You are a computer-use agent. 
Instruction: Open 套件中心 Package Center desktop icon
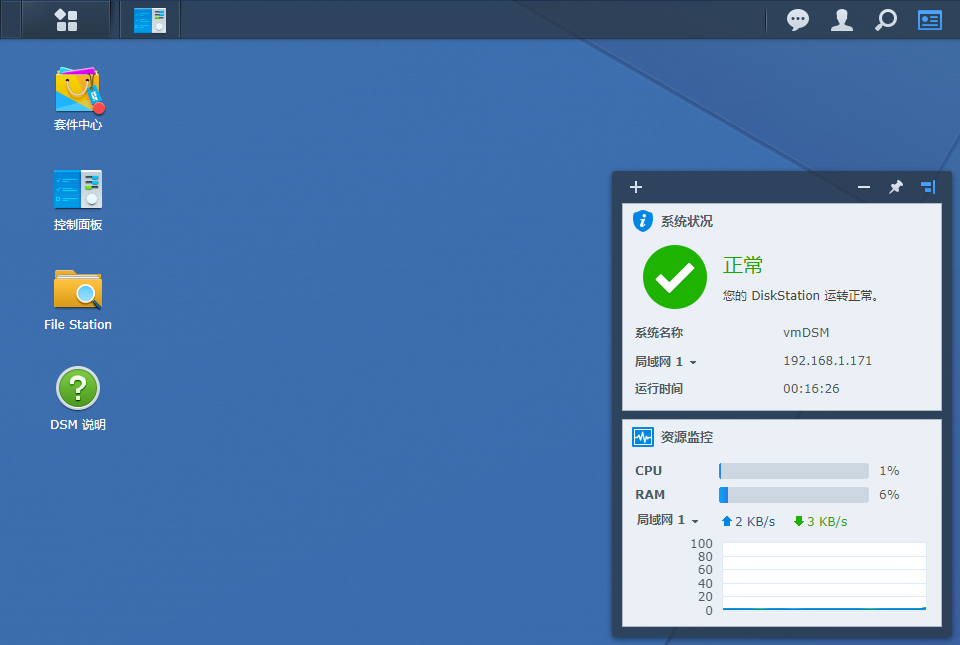(x=78, y=99)
